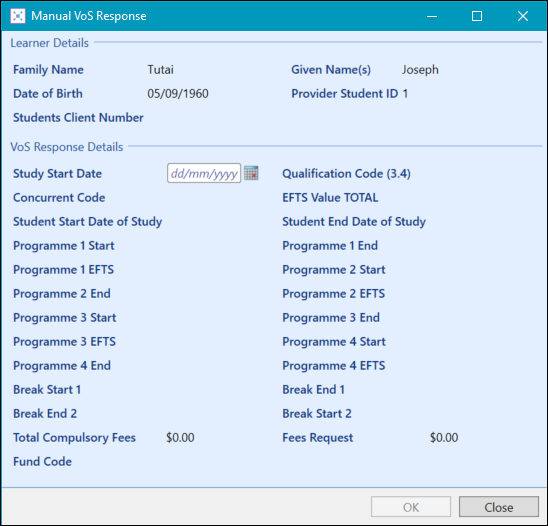548x526 pixels.
Task: Click the Student Start Date of Study label
Action: pyautogui.click(x=88, y=222)
